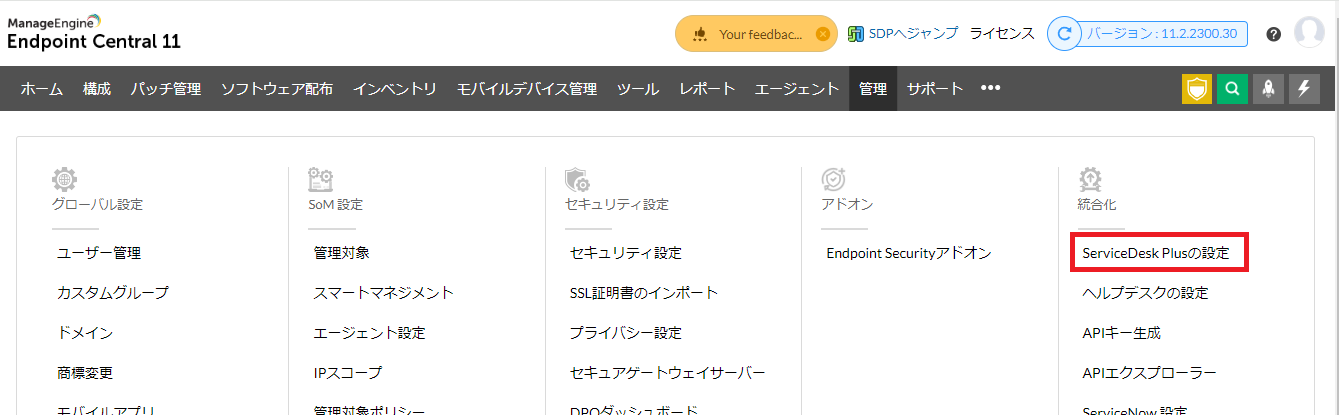Image resolution: width=1339 pixels, height=415 pixels.
Task: Click the SoM 設定 gears icon
Action: point(321,180)
